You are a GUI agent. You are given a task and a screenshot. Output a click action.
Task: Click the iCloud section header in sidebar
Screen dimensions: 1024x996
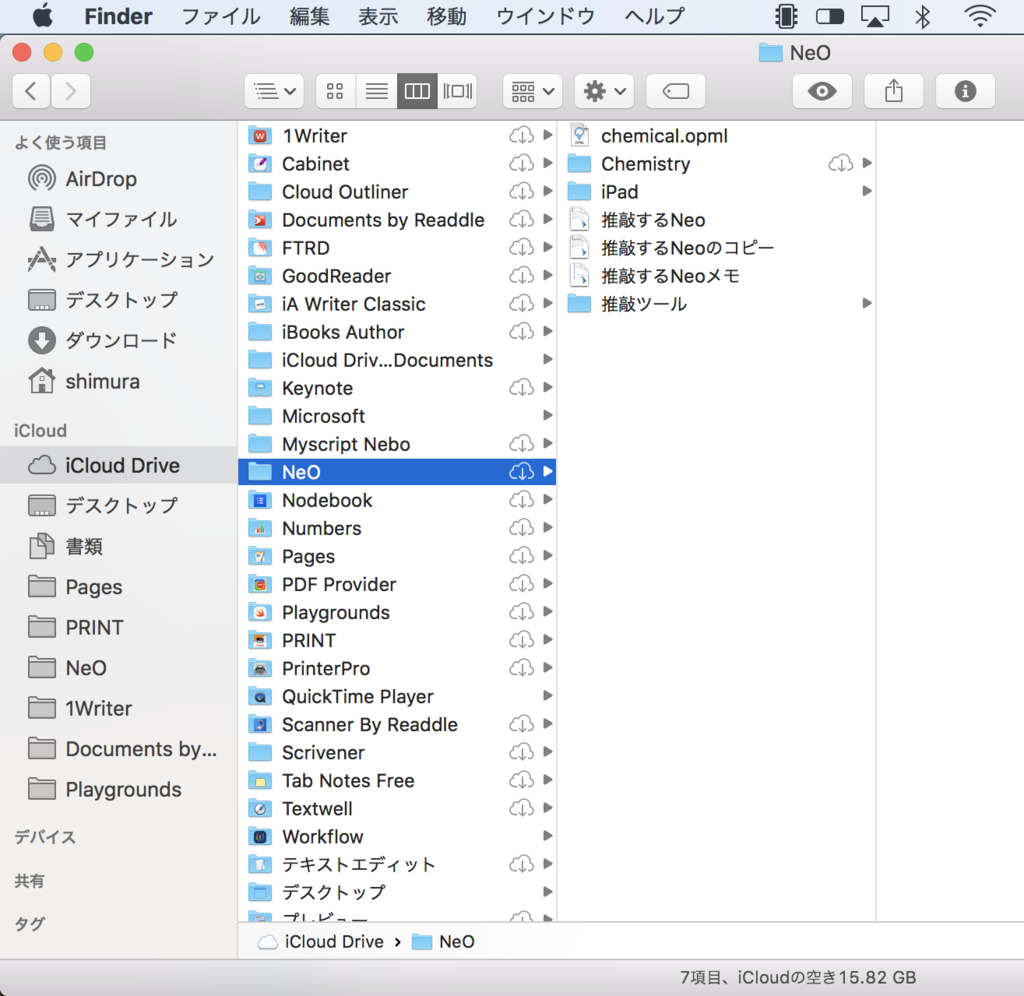tap(40, 430)
